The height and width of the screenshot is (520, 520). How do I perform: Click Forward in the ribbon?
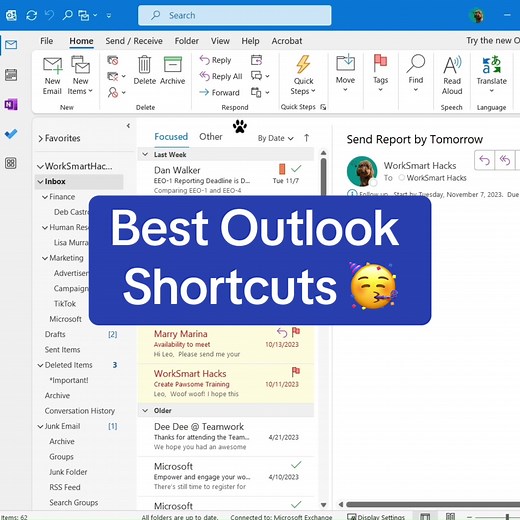click(x=219, y=92)
